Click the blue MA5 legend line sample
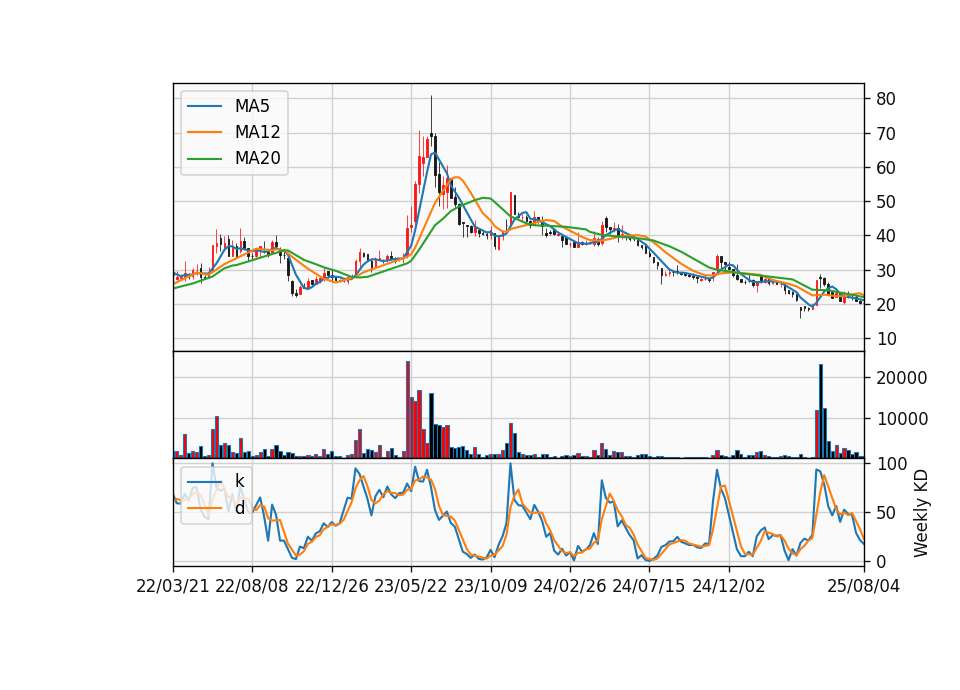The image size is (960, 690). [x=204, y=107]
